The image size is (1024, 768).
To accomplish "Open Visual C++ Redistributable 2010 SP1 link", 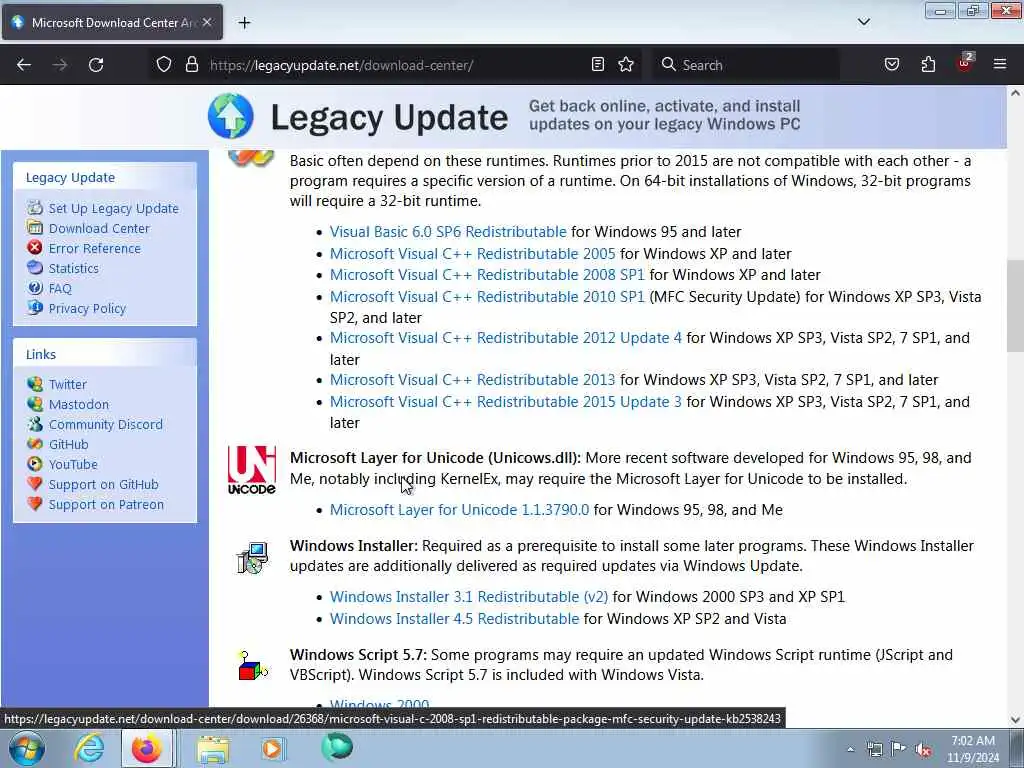I will (x=487, y=296).
